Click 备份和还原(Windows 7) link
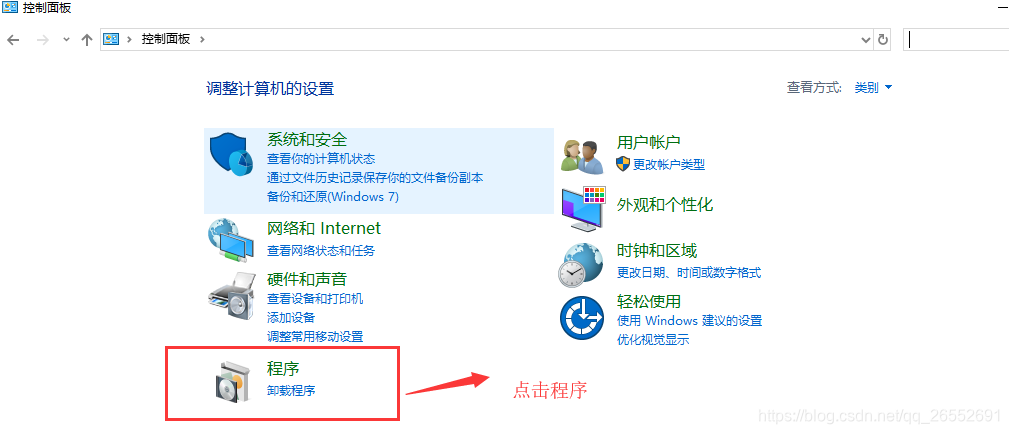The width and height of the screenshot is (1009, 434). click(333, 196)
